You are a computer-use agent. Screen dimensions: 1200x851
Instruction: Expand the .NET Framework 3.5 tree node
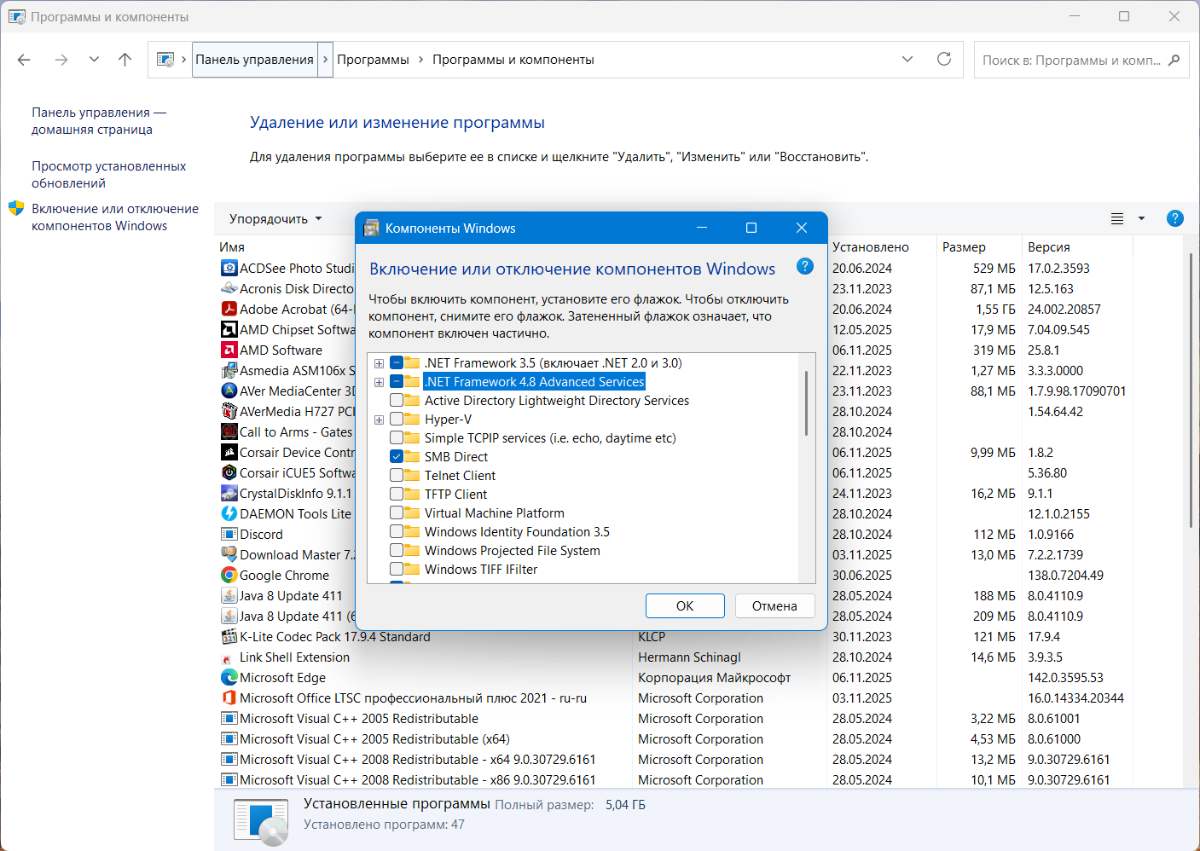(x=379, y=363)
